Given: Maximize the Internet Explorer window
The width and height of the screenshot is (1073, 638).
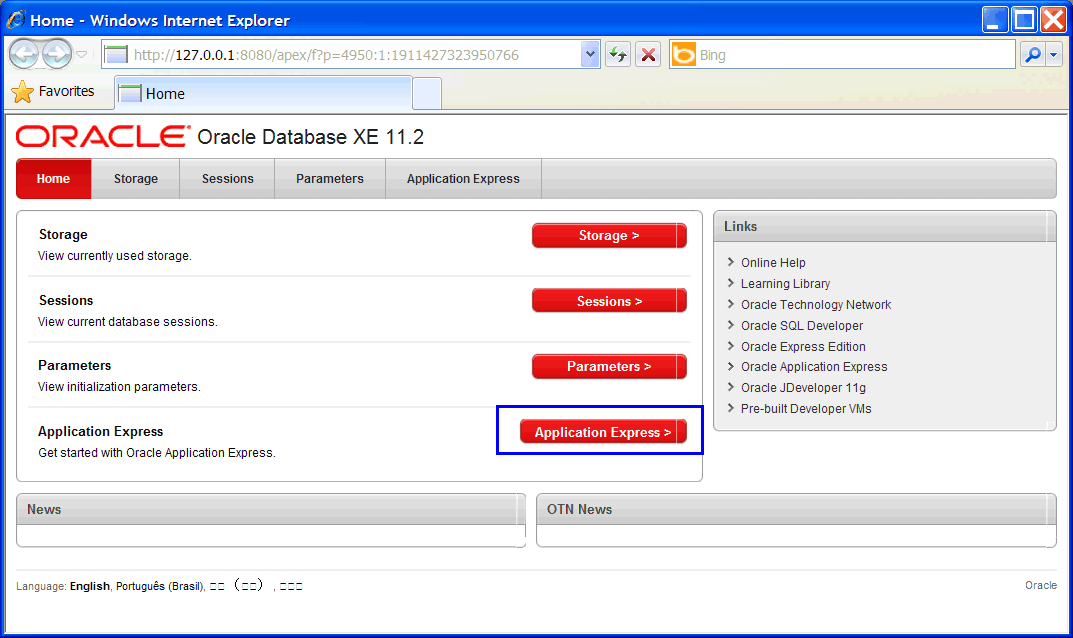Looking at the screenshot, I should [1024, 20].
